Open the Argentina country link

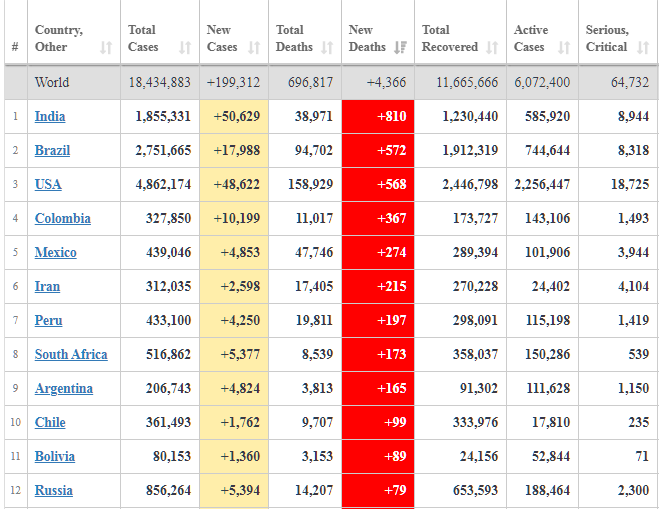[63, 389]
